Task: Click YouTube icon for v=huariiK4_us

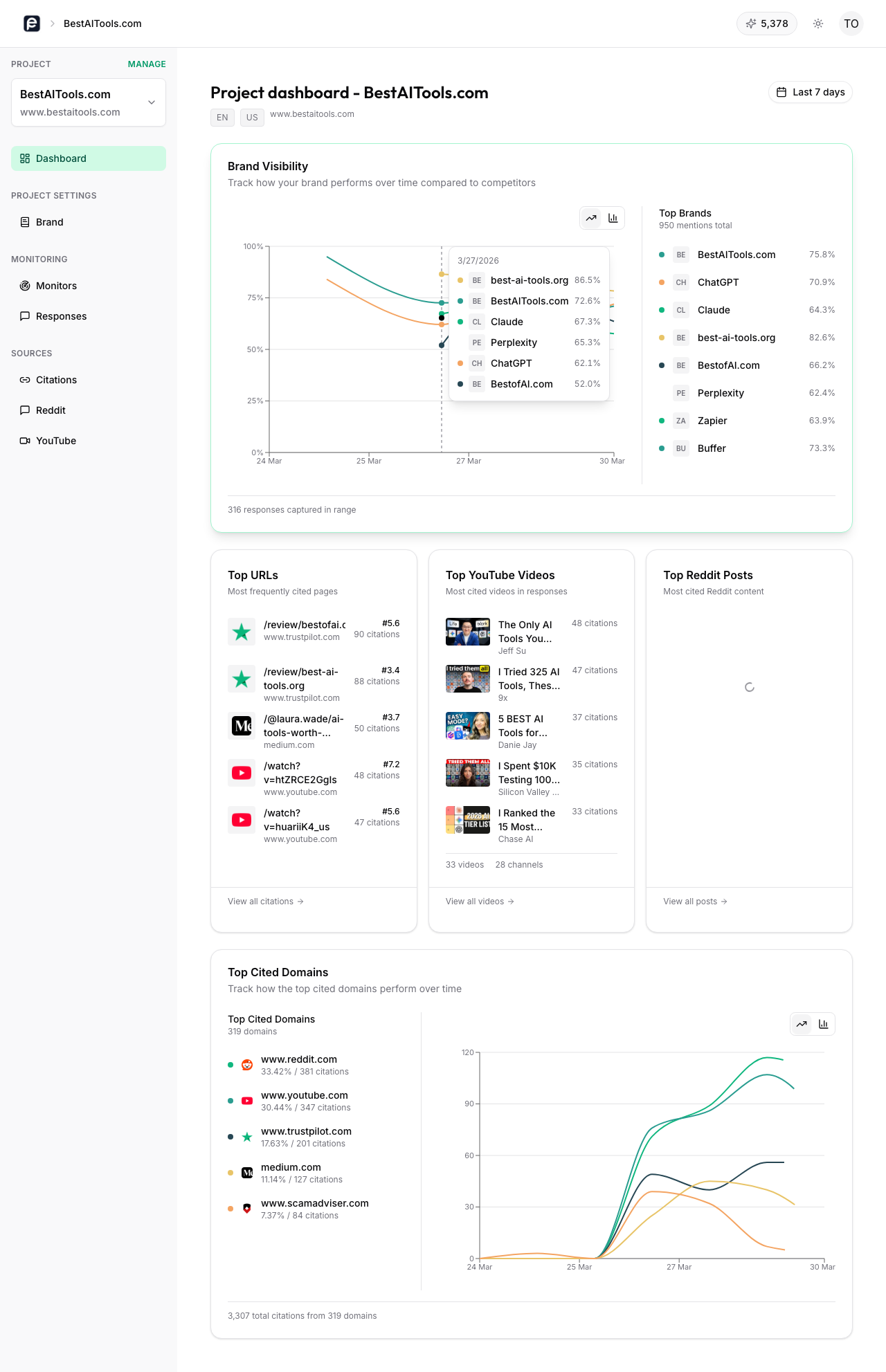Action: point(242,820)
